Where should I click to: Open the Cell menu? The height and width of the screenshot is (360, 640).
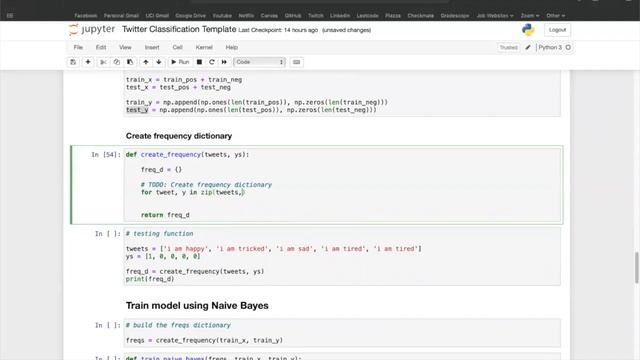point(177,47)
